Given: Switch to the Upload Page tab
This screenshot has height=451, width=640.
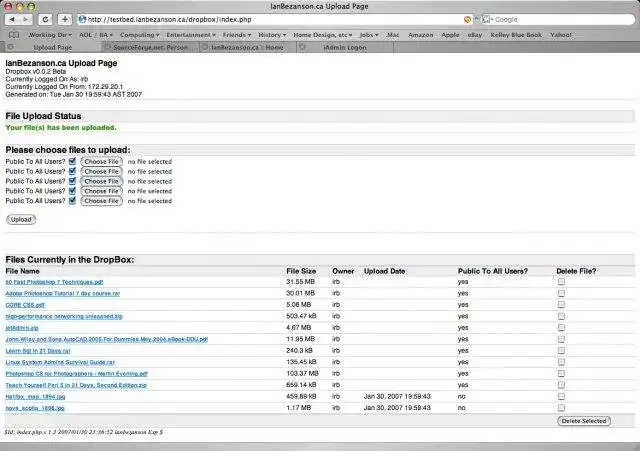Looking at the screenshot, I should point(53,47).
